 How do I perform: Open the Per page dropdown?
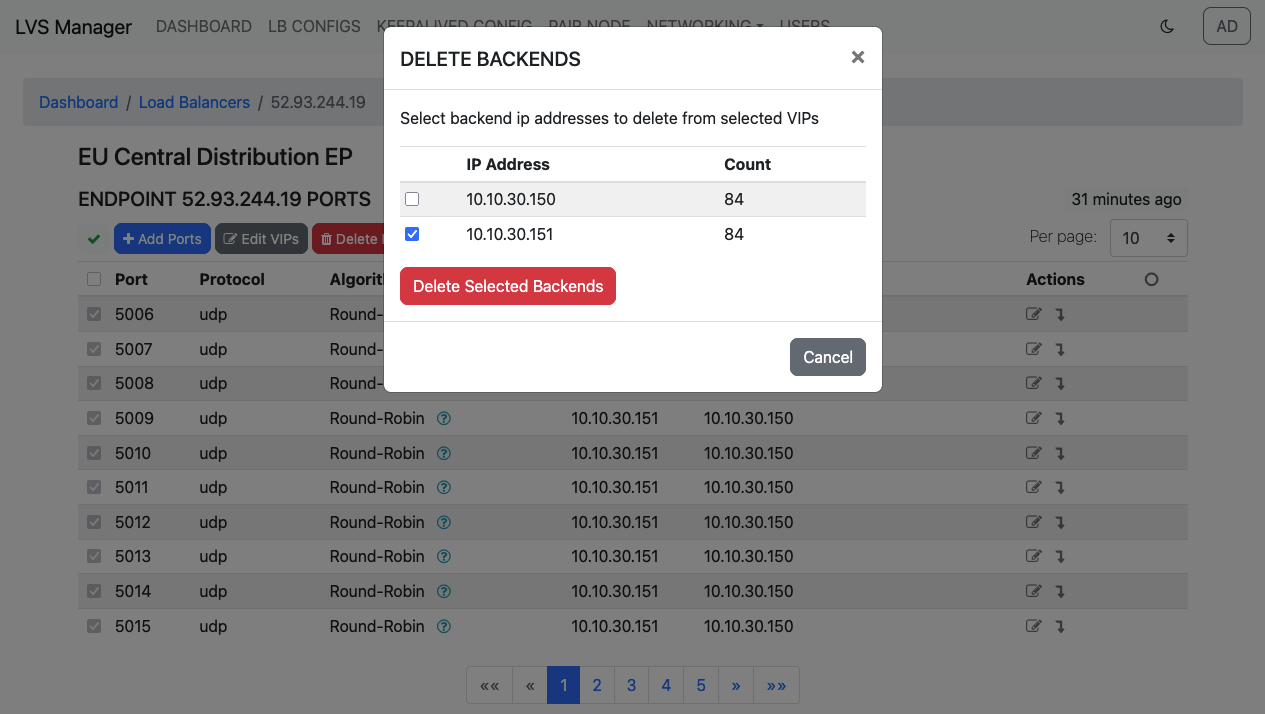(x=1149, y=238)
